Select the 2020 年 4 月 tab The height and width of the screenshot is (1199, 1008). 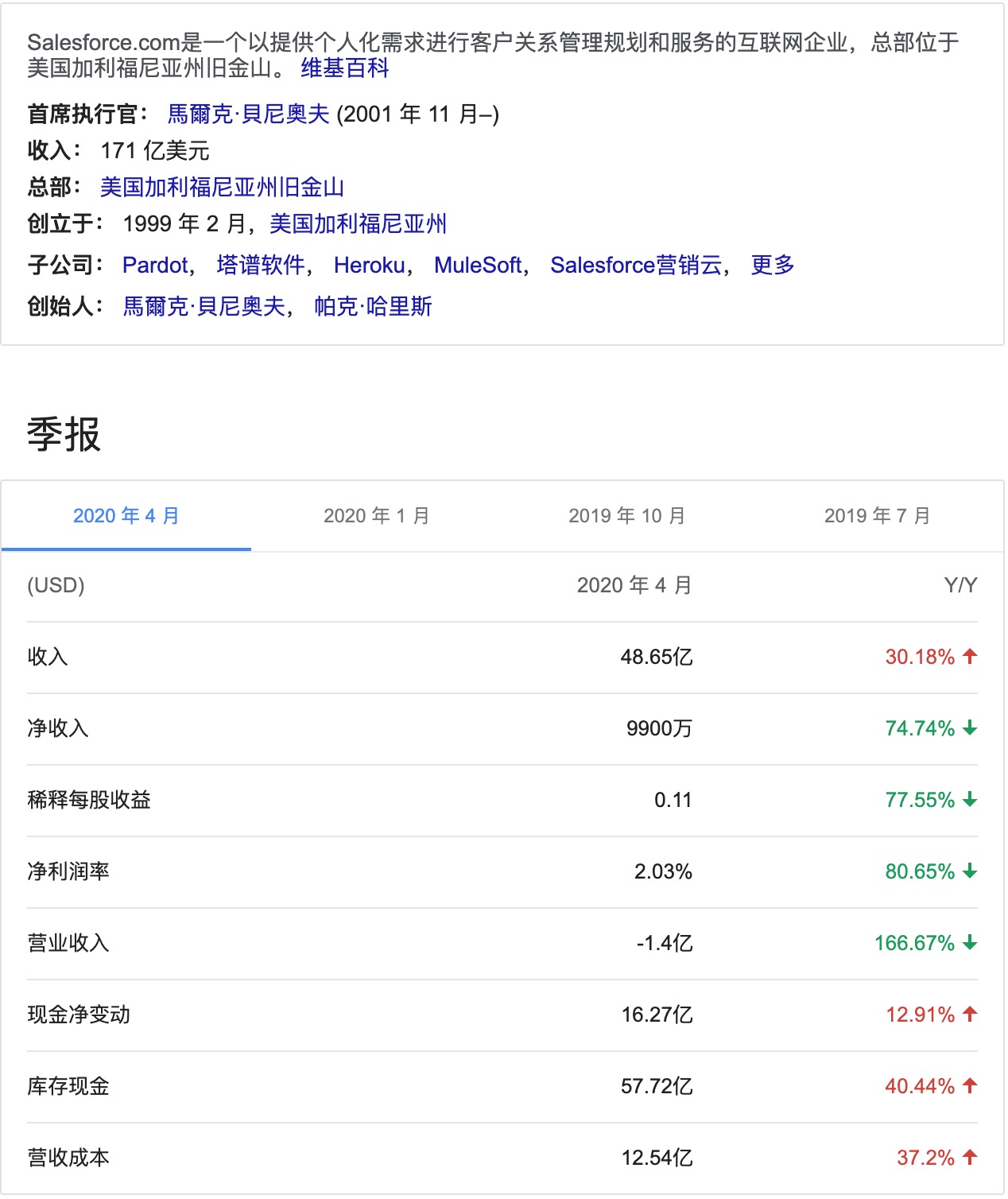(x=126, y=516)
